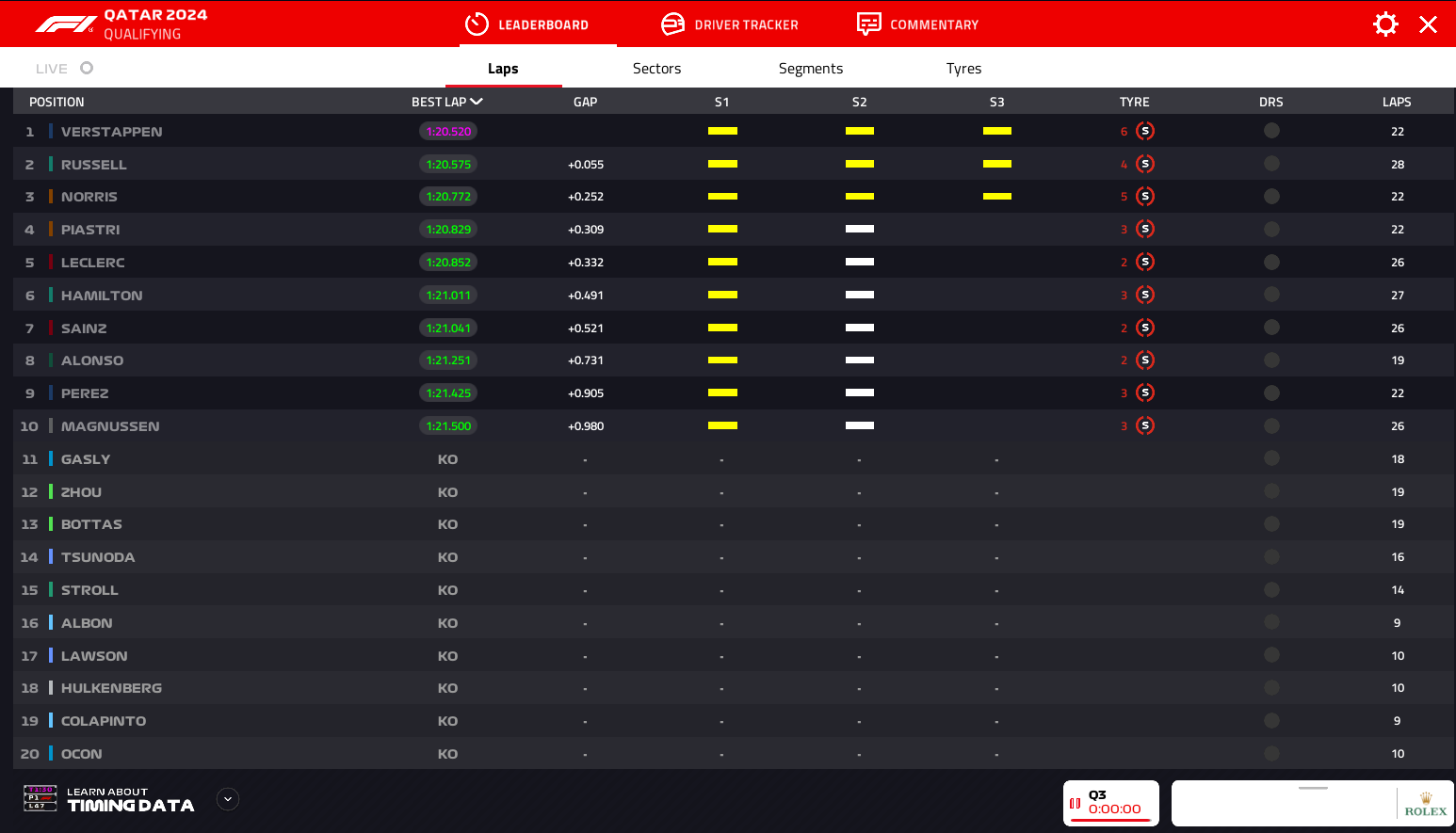This screenshot has height=833, width=1456.
Task: Click the DRS column header
Action: coord(1270,102)
